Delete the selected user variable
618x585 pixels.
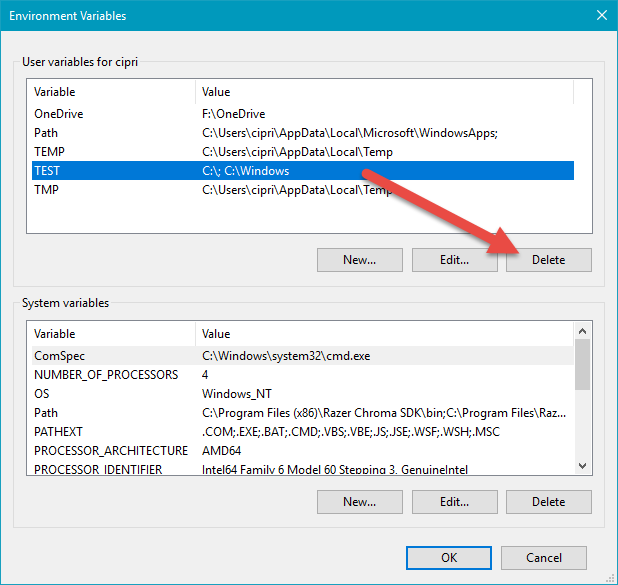[x=549, y=260]
